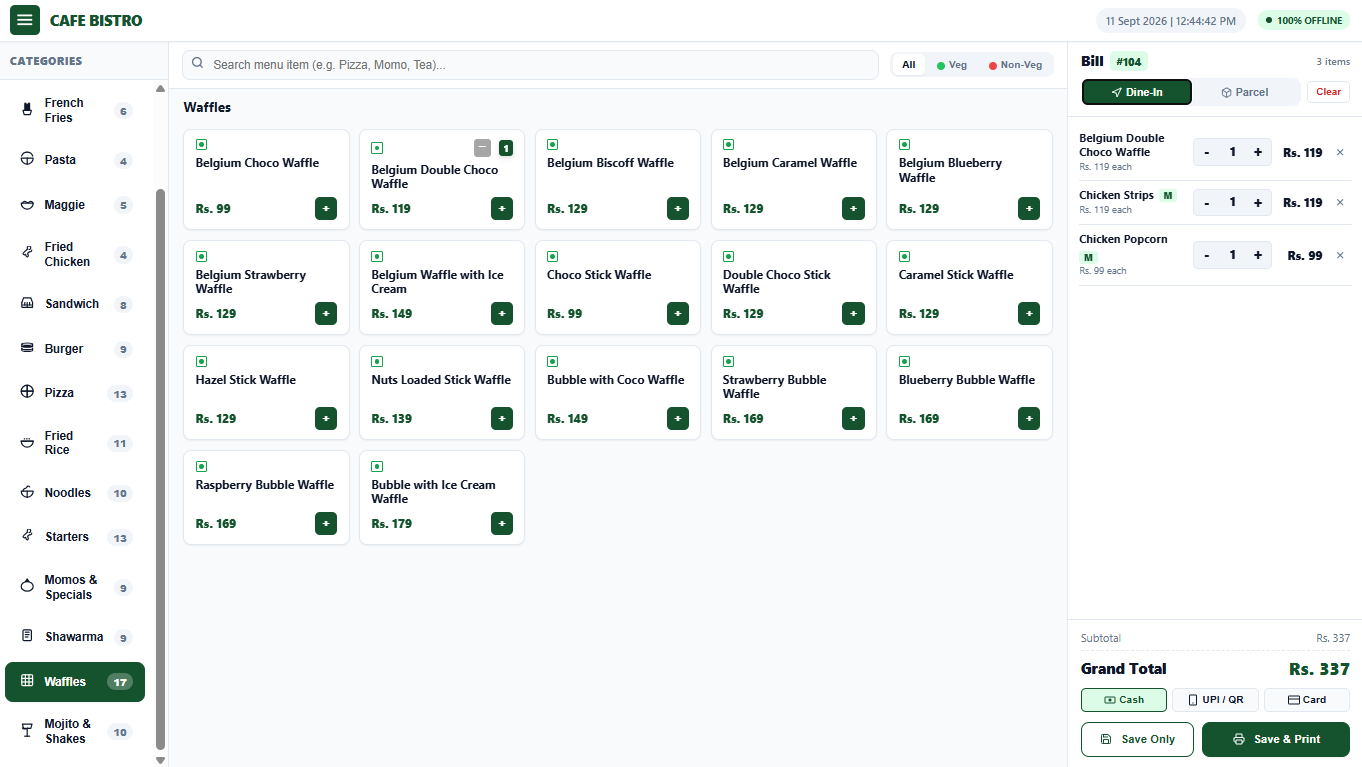
Task: Click Save Only button
Action: [x=1137, y=739]
